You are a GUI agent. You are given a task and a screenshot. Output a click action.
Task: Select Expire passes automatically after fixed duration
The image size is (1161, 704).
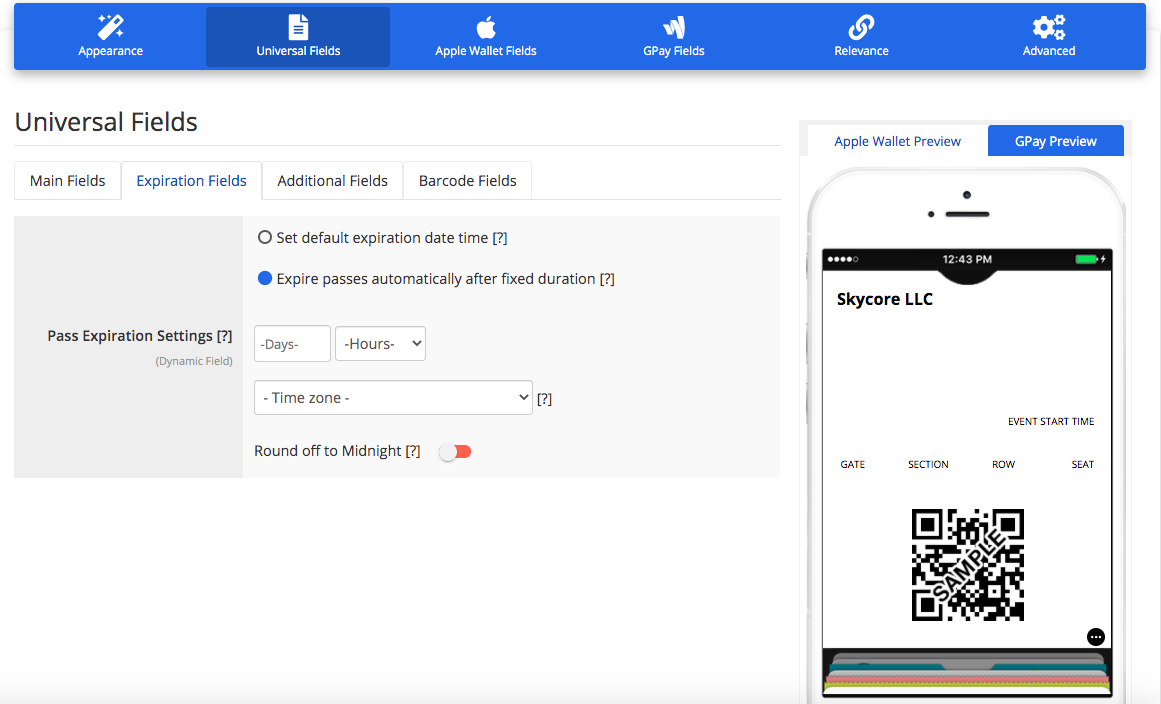pos(265,279)
